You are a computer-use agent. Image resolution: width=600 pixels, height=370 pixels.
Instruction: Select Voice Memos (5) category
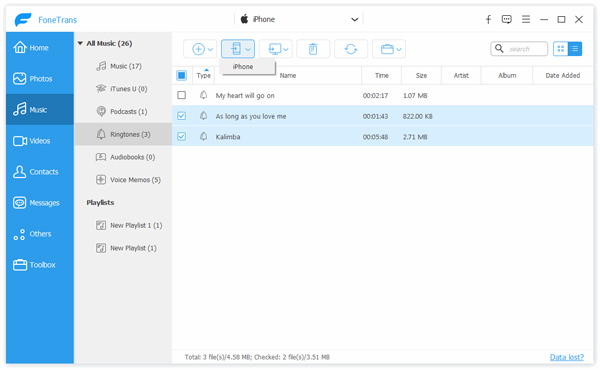click(x=123, y=180)
